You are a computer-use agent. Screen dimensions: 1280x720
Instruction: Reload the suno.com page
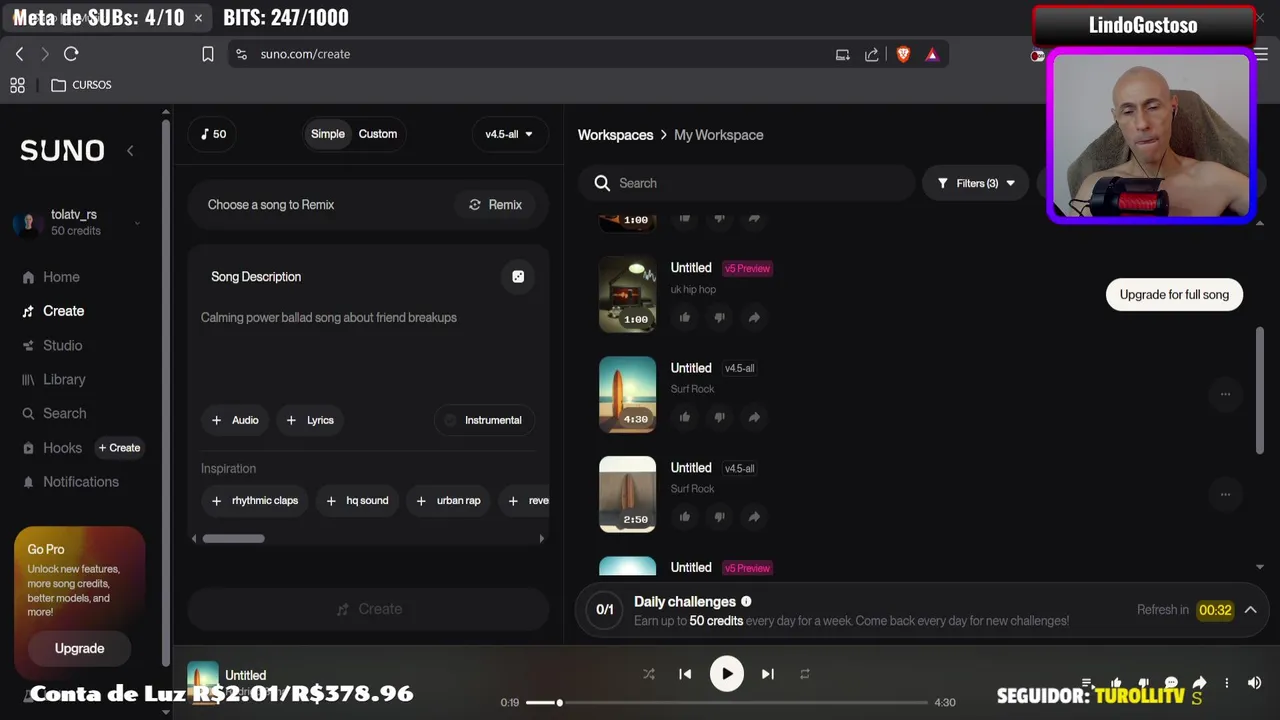point(71,54)
